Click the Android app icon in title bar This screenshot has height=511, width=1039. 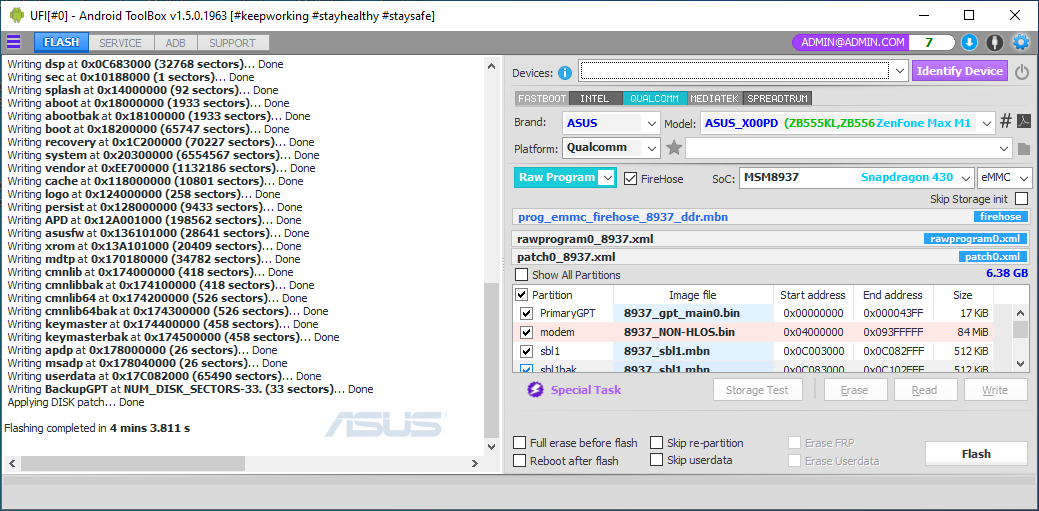point(16,15)
